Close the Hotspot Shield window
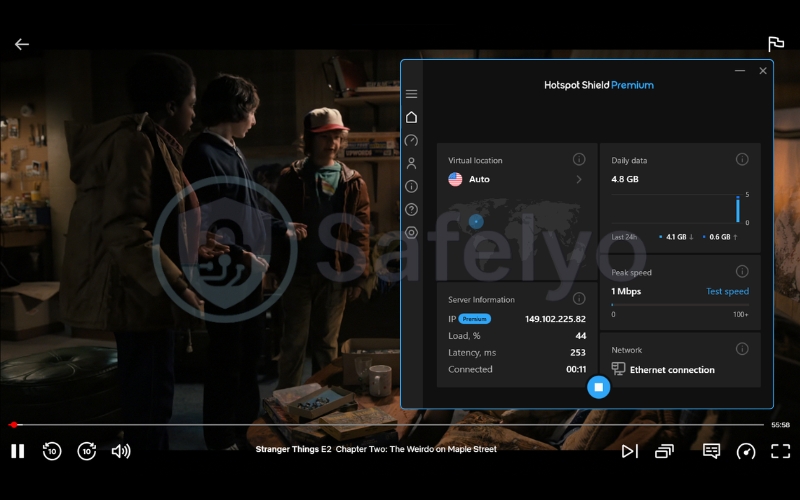The image size is (800, 500). [x=763, y=70]
